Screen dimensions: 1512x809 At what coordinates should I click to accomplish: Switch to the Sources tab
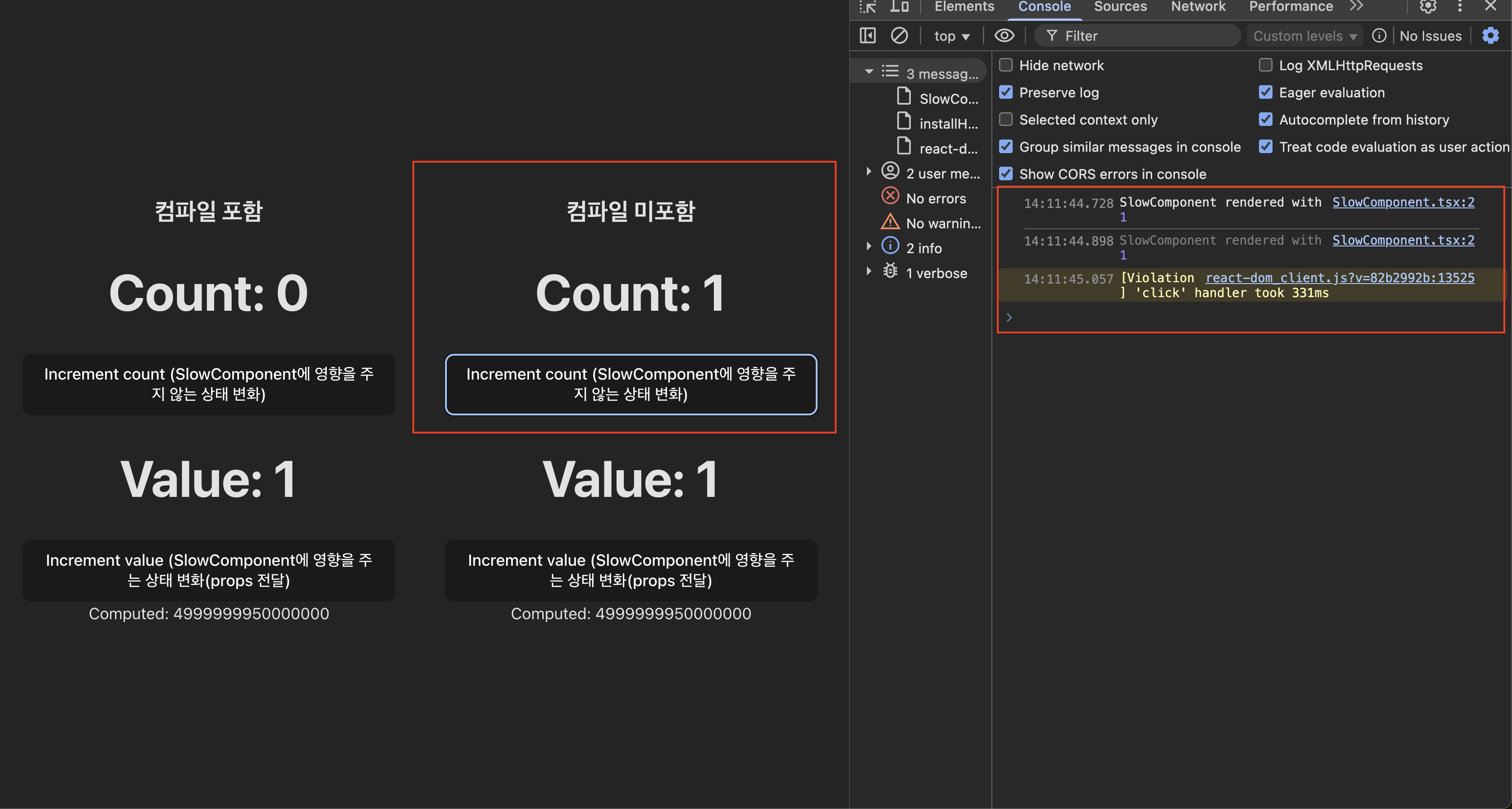(1120, 7)
